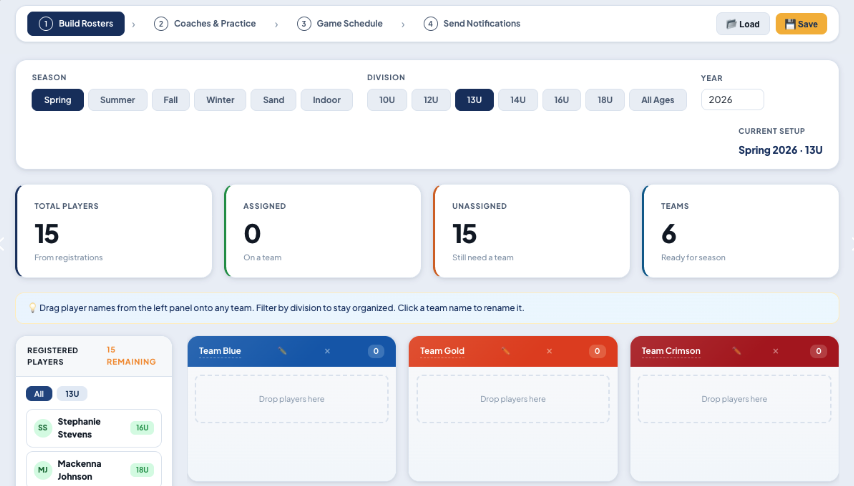854x486 pixels.
Task: Go to the Game Schedule step
Action: pyautogui.click(x=340, y=23)
